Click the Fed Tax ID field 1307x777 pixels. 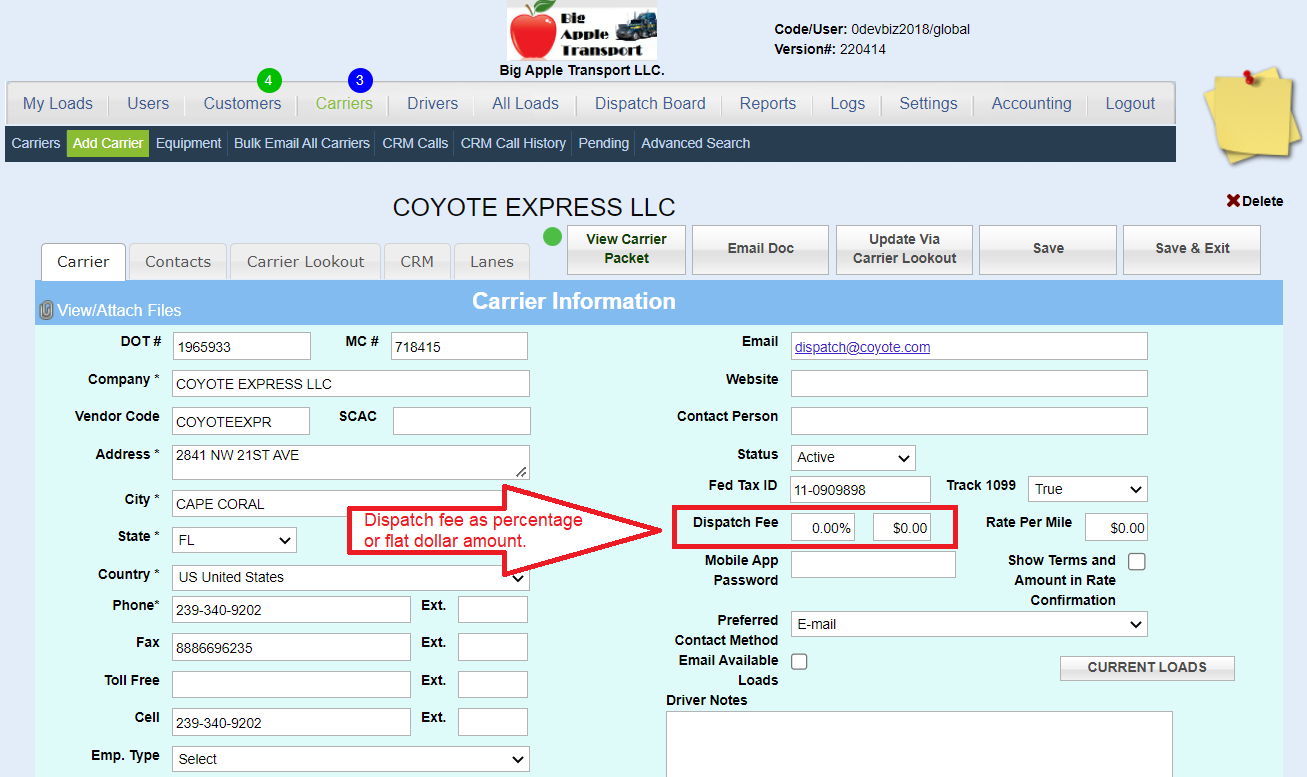tap(861, 489)
